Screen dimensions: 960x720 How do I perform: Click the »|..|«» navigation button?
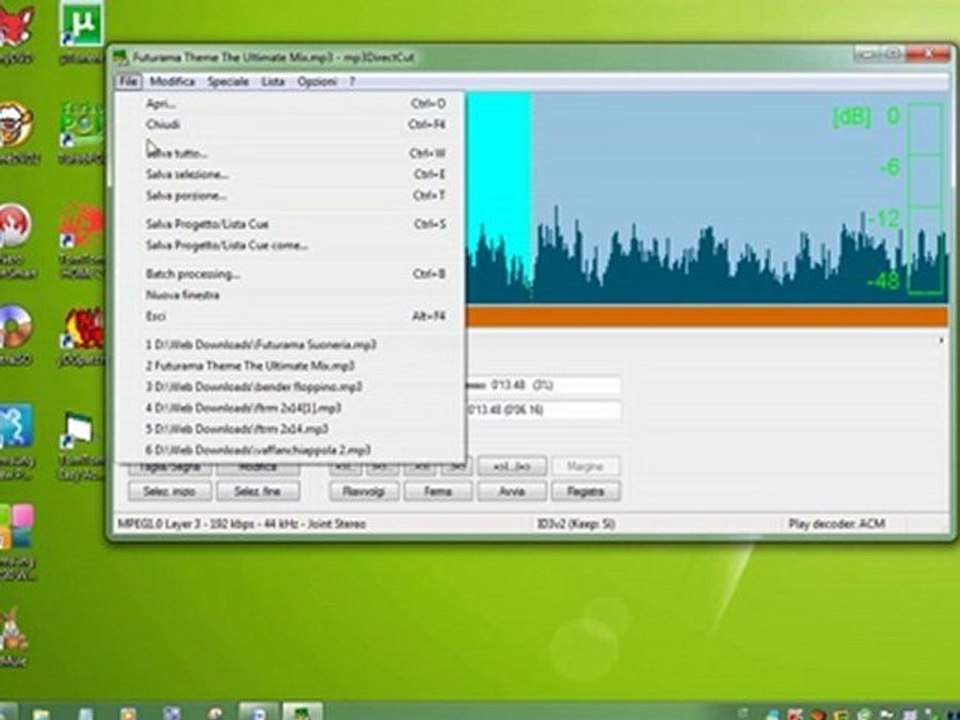click(x=512, y=467)
